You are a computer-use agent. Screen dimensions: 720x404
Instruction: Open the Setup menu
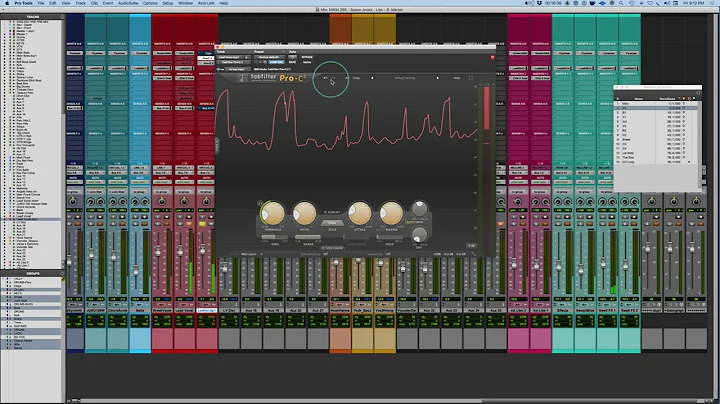168,3
